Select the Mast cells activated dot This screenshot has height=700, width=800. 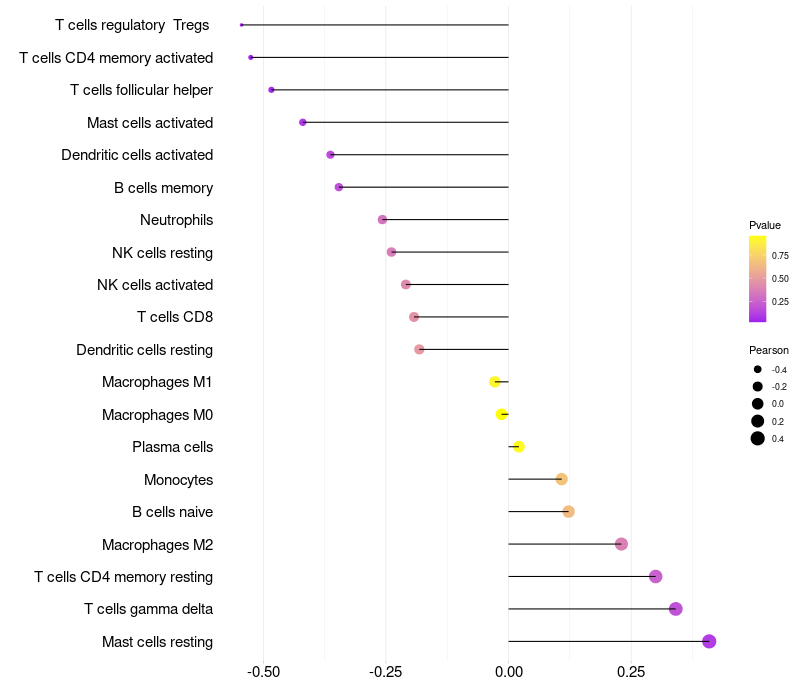[x=303, y=122]
